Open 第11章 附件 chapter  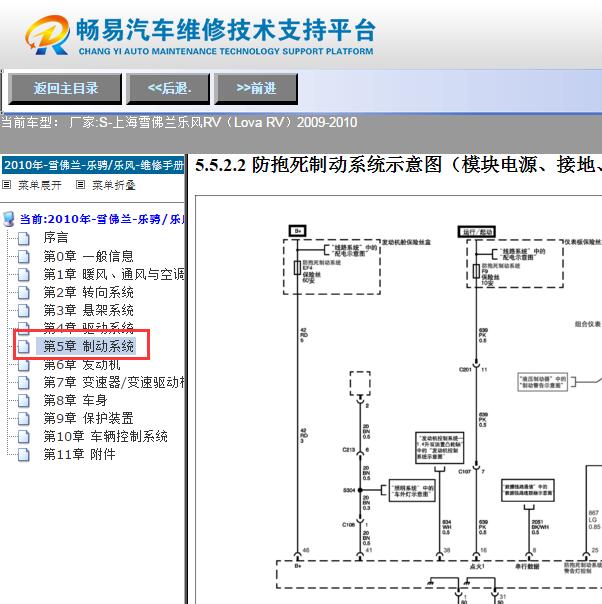[79, 454]
